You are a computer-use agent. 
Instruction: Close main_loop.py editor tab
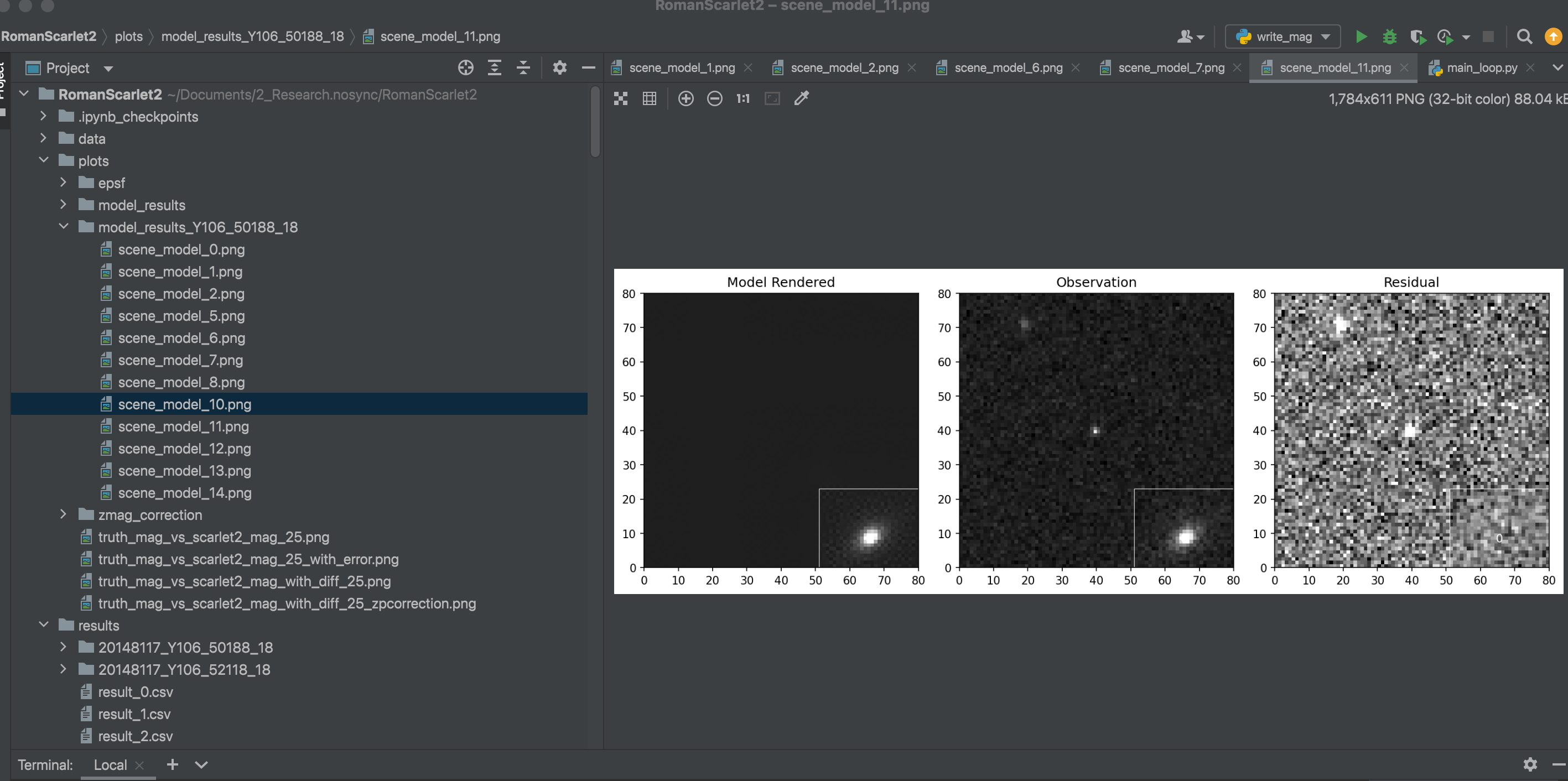[x=1531, y=67]
